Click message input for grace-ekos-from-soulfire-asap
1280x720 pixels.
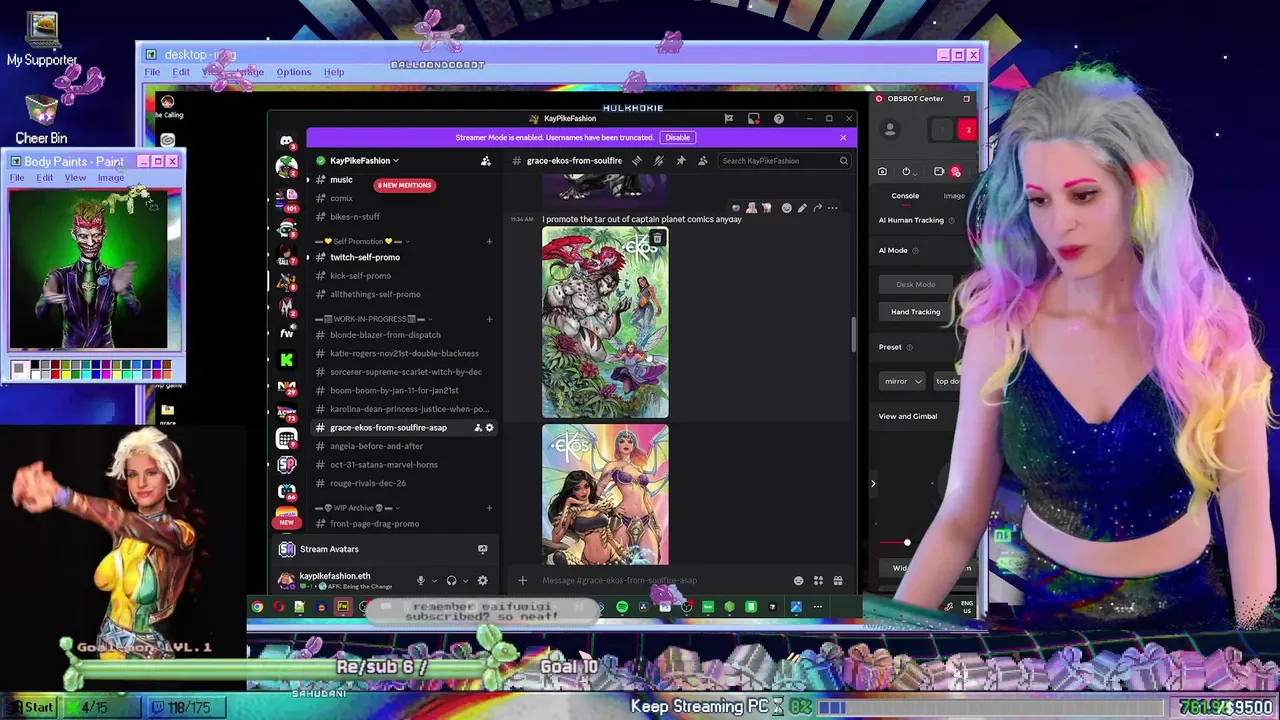pos(660,580)
